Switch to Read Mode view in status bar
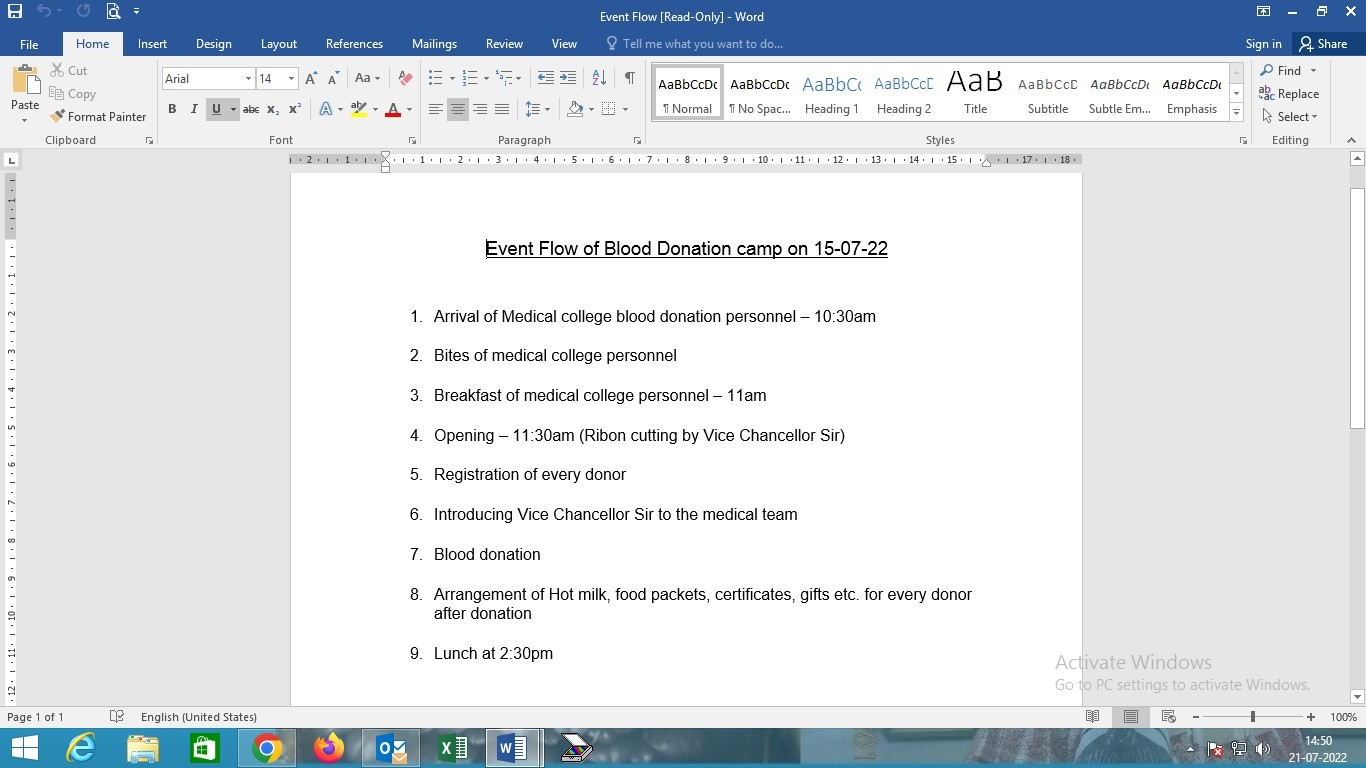This screenshot has height=768, width=1366. 1093,717
